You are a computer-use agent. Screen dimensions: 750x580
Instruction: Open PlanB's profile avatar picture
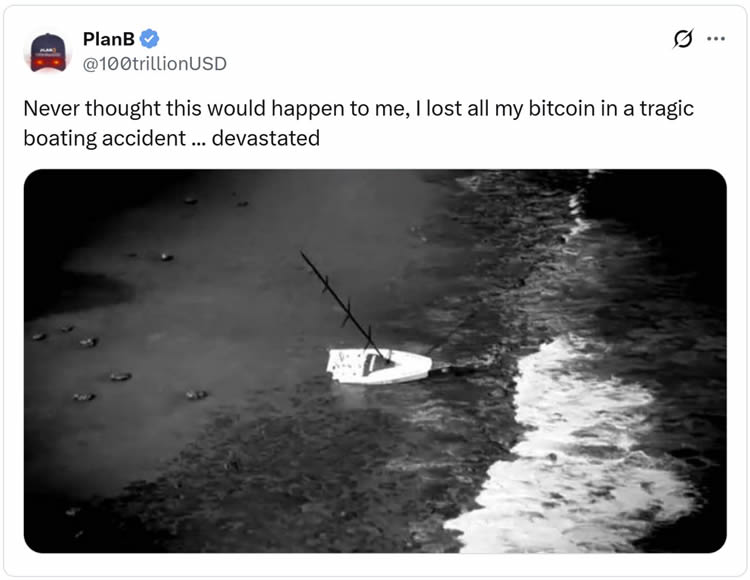click(x=47, y=51)
